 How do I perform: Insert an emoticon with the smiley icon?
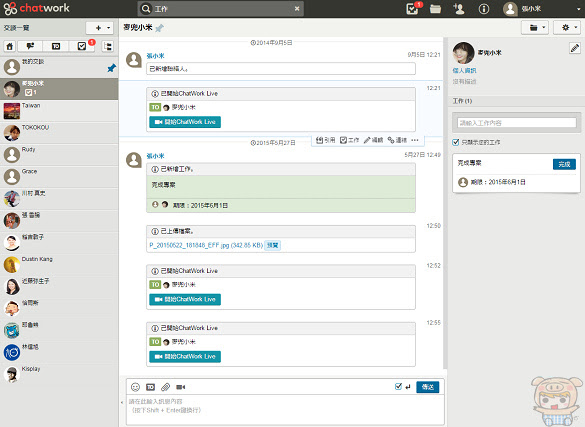135,387
